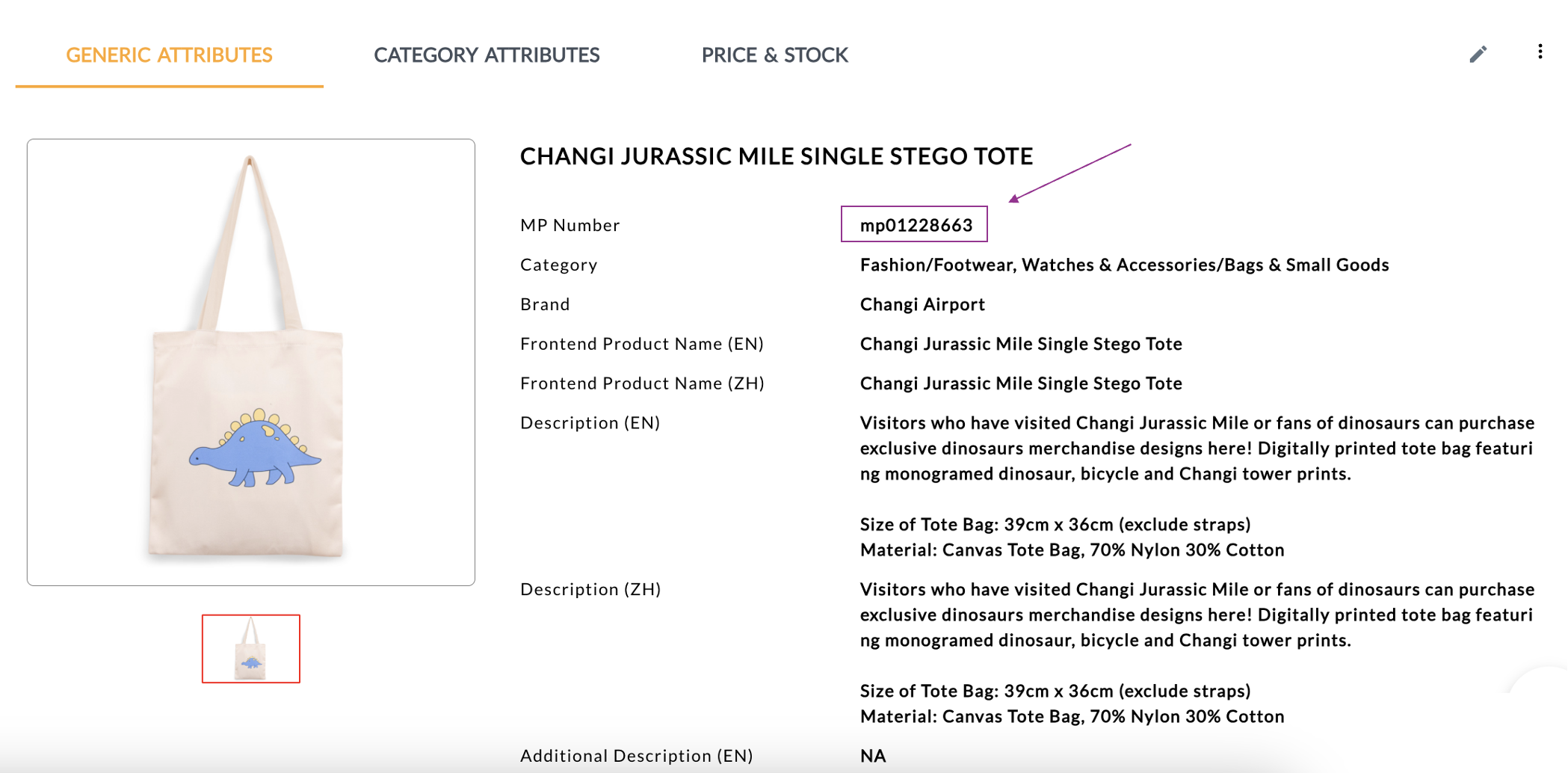Select the tote bag thumbnail below the image
This screenshot has width=1568, height=773.
click(251, 648)
